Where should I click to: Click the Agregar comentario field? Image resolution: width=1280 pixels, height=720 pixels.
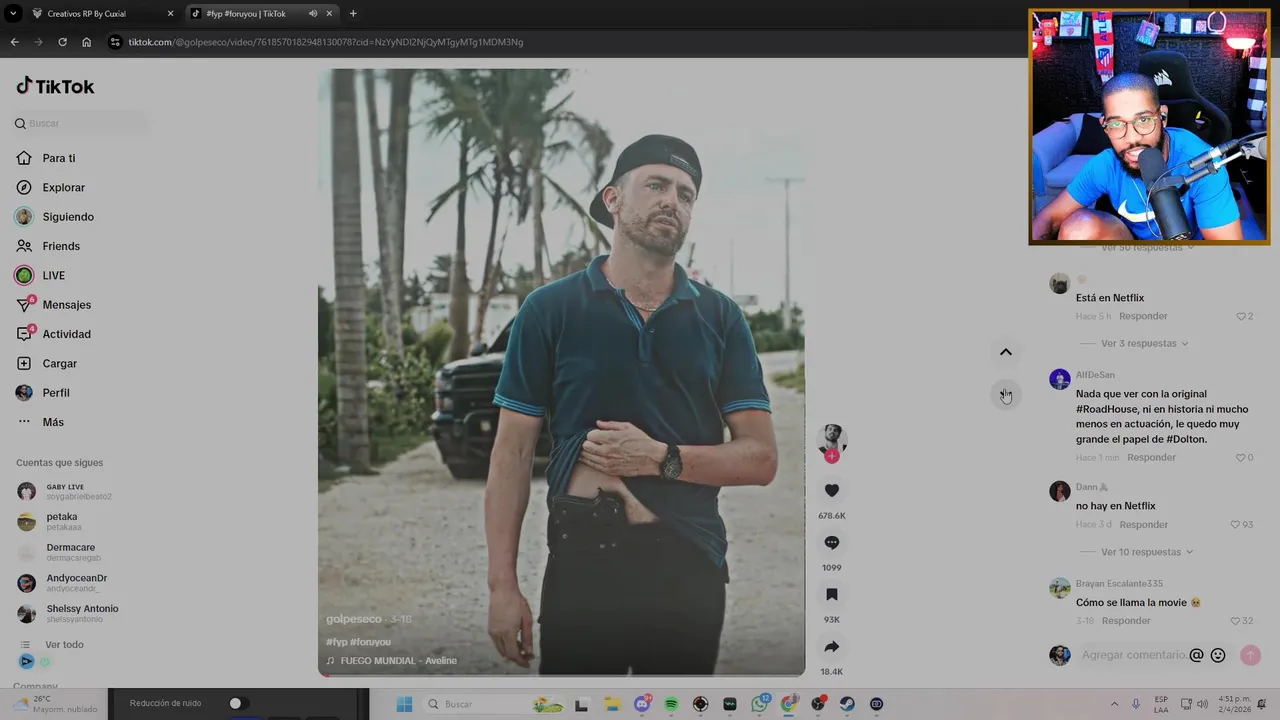pyautogui.click(x=1134, y=655)
